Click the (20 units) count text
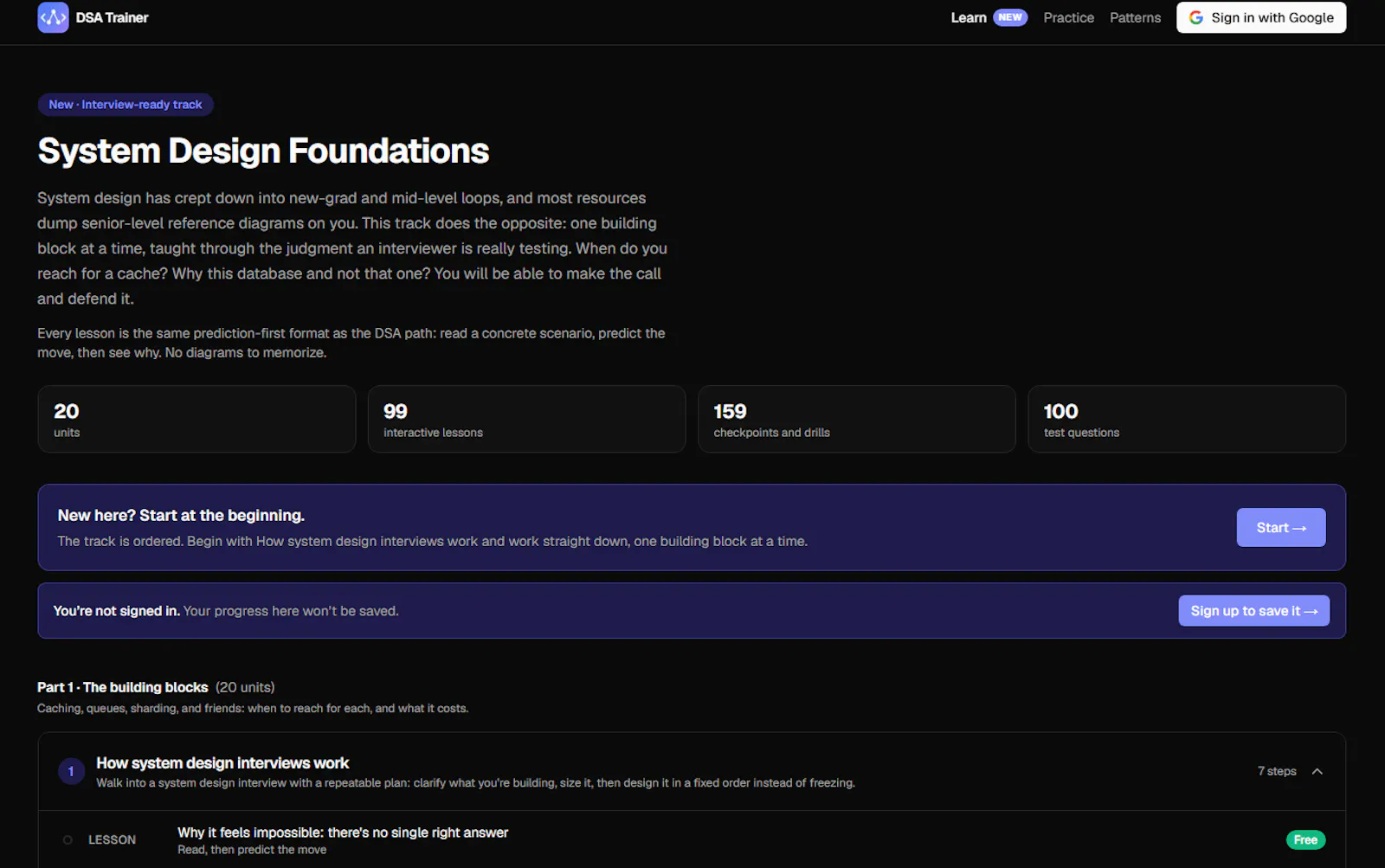 (x=245, y=687)
